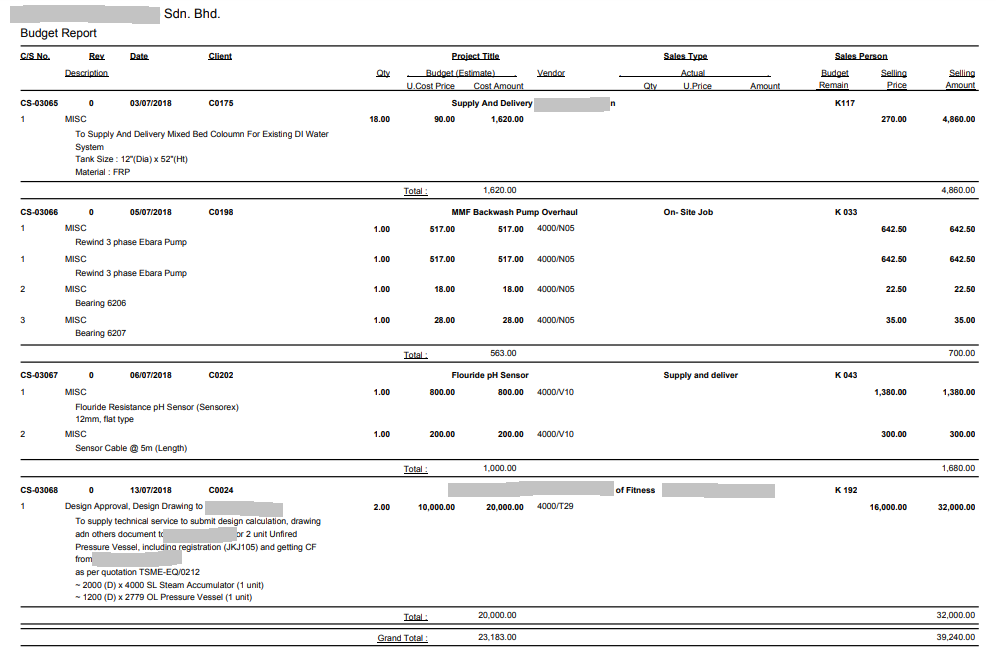Viewport: 996px width, 647px height.
Task: Click the date '05/07/2018'
Action: click(x=151, y=212)
